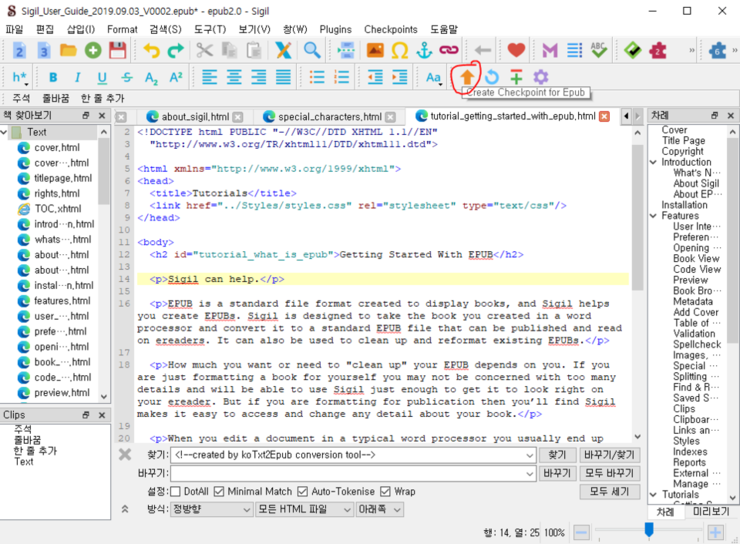Enable the DotAll checkbox
740x544 pixels.
click(175, 492)
